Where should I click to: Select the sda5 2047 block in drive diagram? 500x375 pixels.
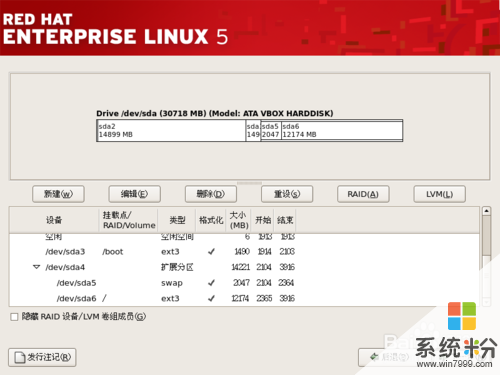(x=271, y=130)
